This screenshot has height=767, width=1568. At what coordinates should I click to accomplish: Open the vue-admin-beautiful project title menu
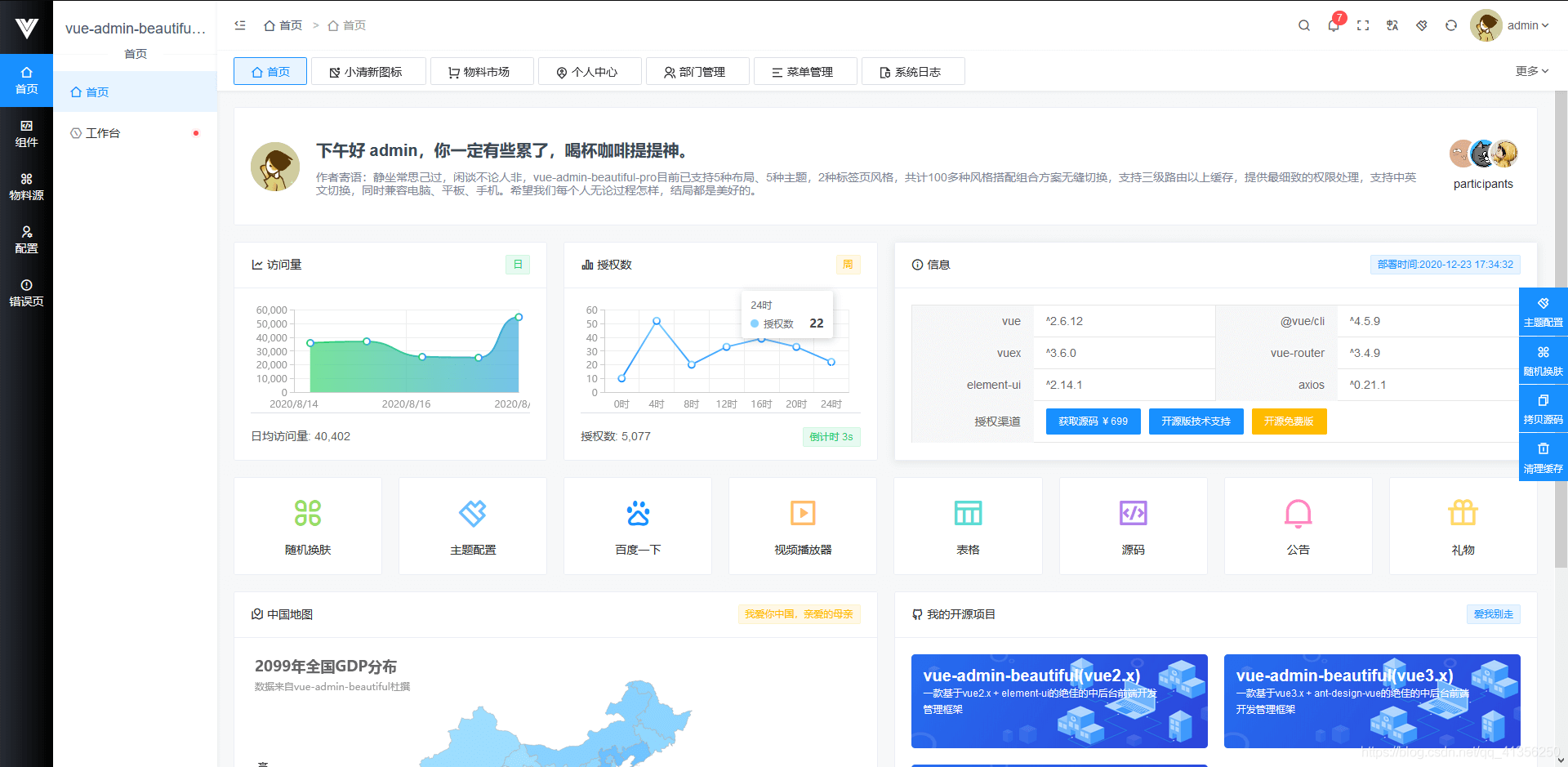point(134,28)
